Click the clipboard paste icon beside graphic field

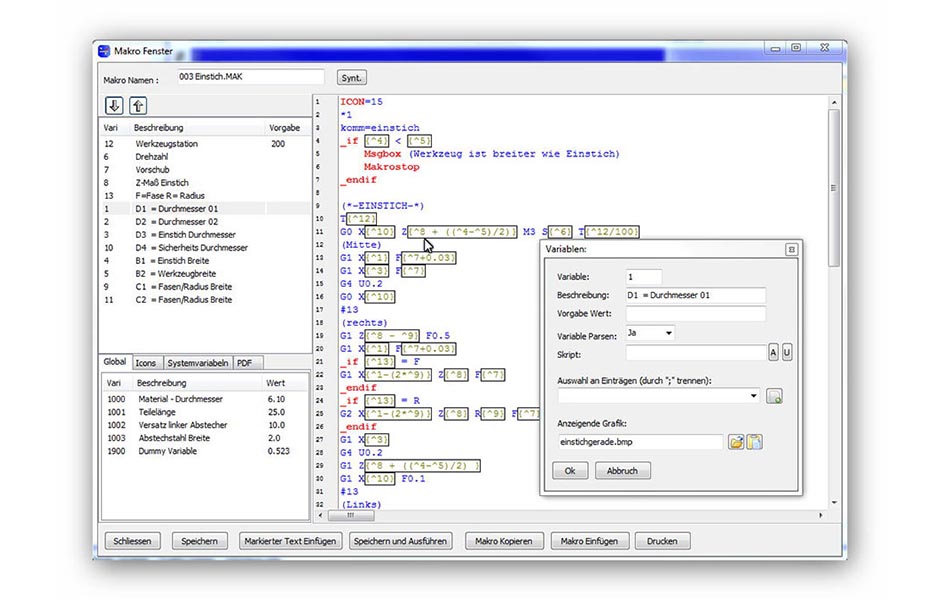[755, 442]
